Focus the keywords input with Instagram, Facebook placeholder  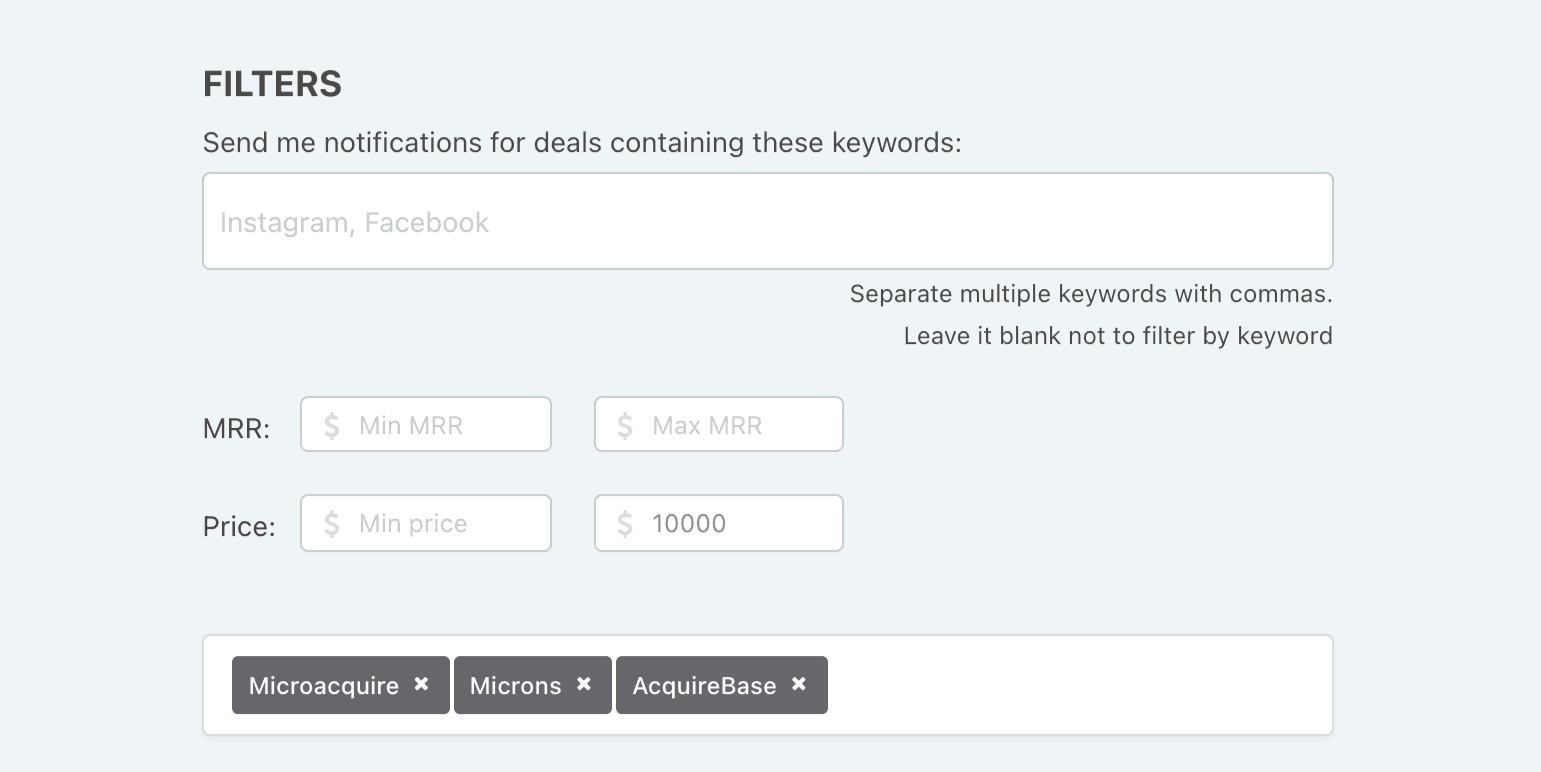click(767, 222)
